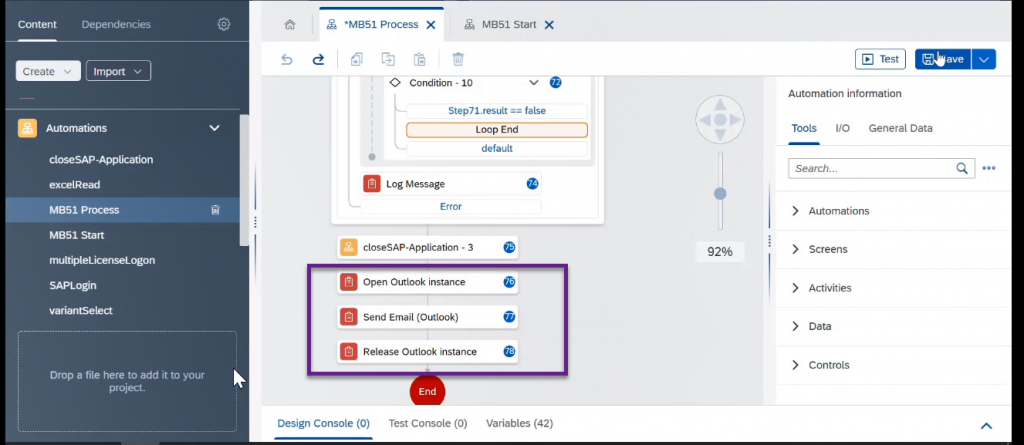This screenshot has height=445, width=1024.
Task: Open the Design Console (0) tab
Action: click(x=323, y=423)
